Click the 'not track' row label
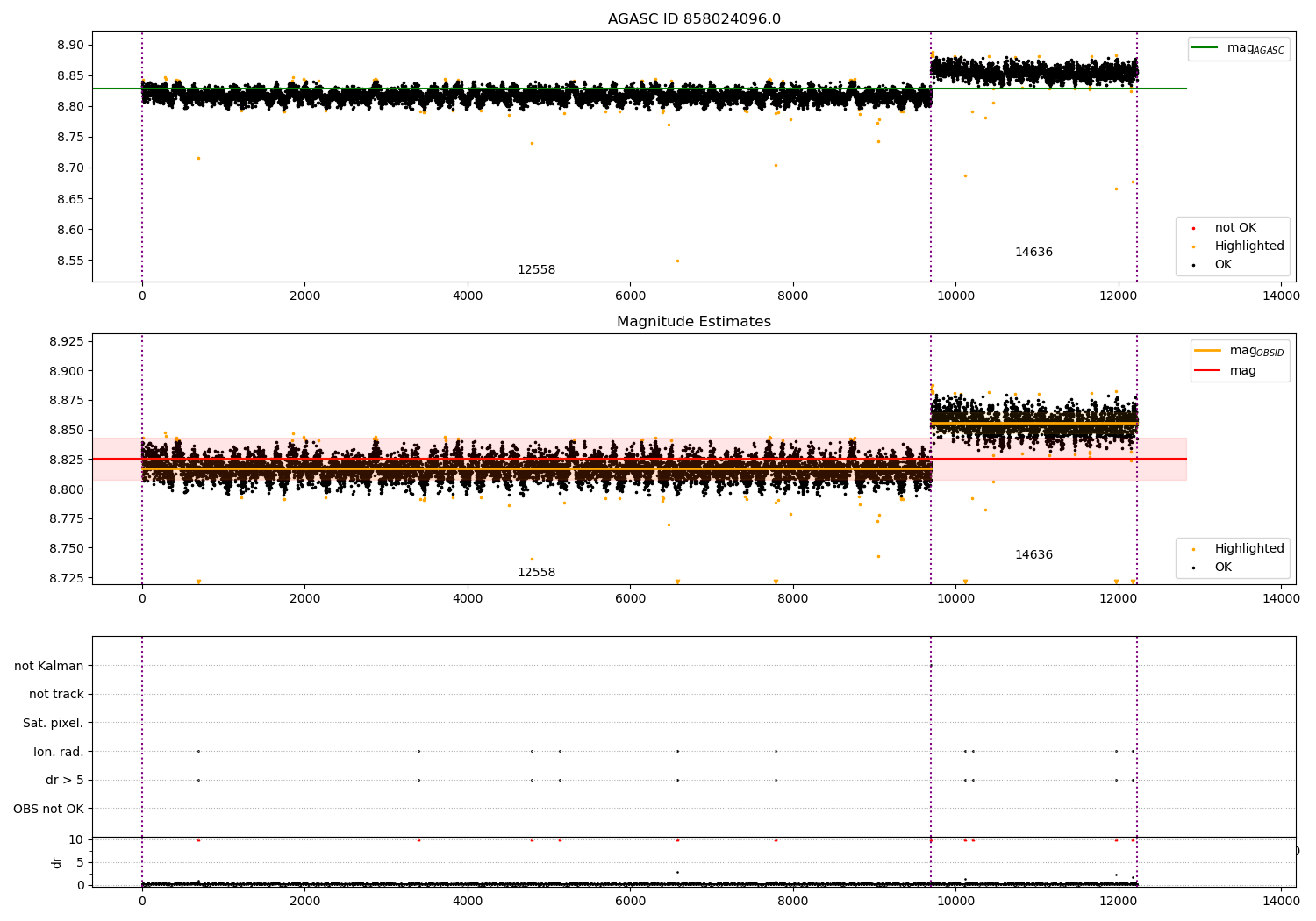The image size is (1316, 921). coord(56,694)
